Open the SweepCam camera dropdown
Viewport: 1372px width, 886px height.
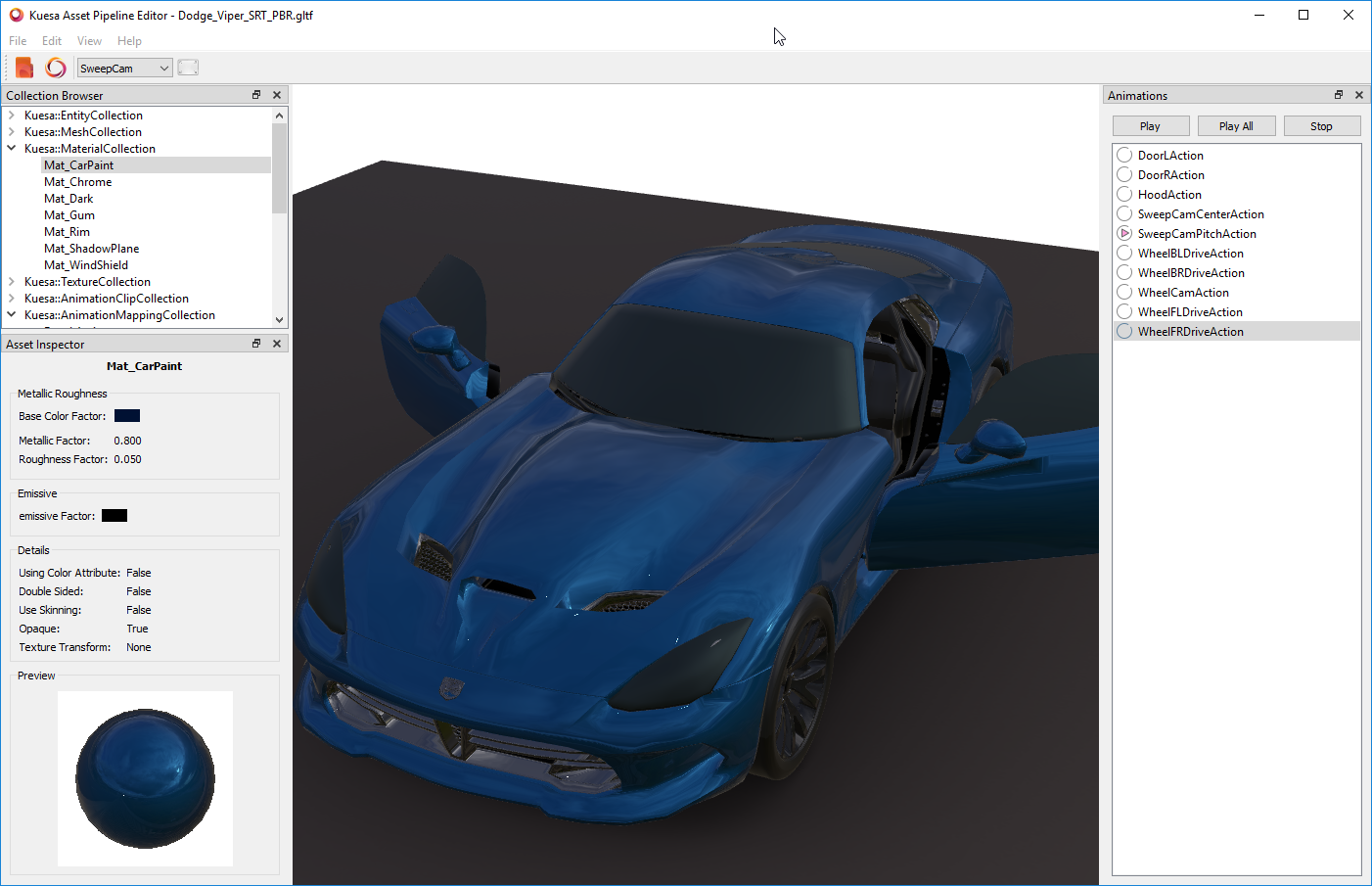(x=125, y=69)
